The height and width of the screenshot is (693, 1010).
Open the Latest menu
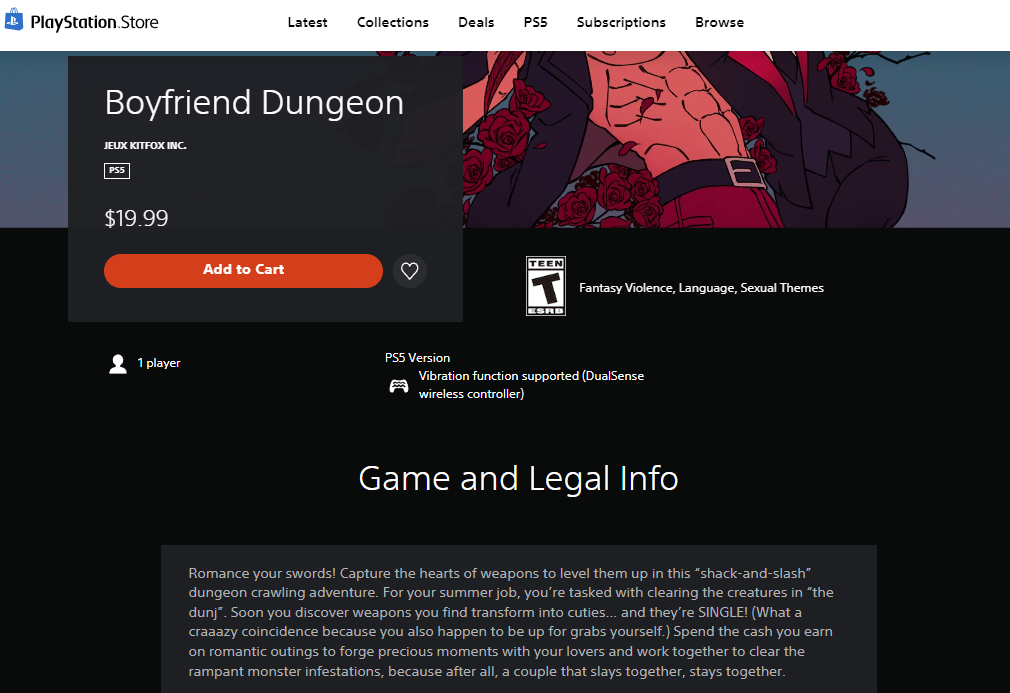tap(307, 23)
